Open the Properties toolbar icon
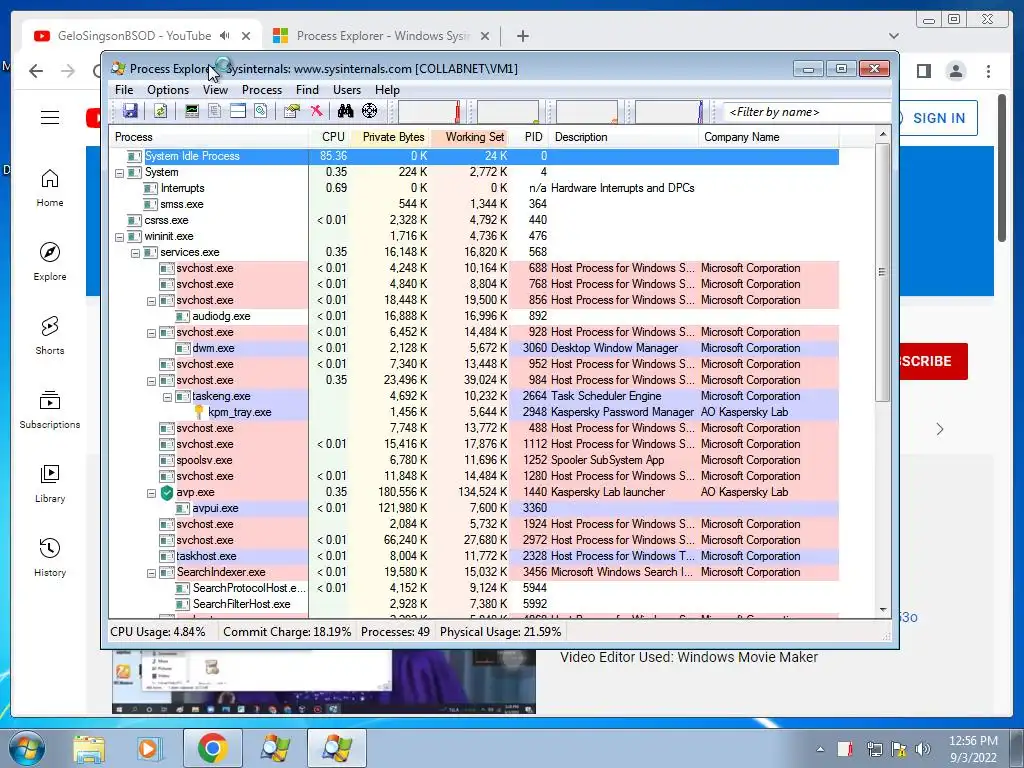 (x=292, y=111)
